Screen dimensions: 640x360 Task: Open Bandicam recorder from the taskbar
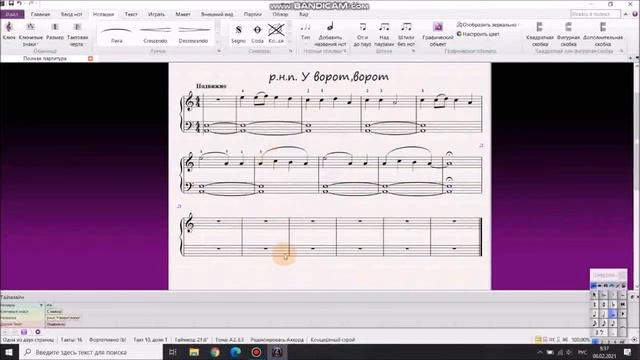click(256, 352)
